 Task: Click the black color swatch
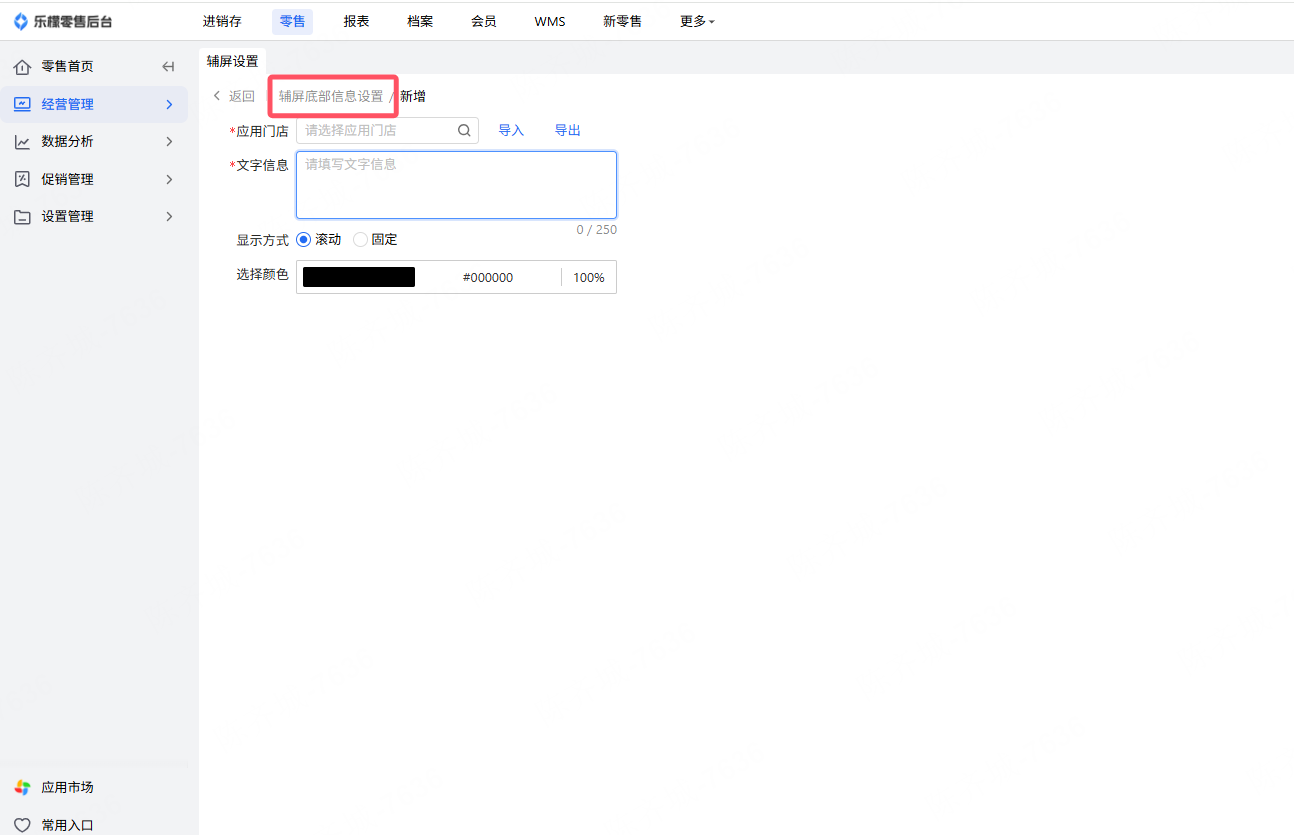tap(359, 277)
